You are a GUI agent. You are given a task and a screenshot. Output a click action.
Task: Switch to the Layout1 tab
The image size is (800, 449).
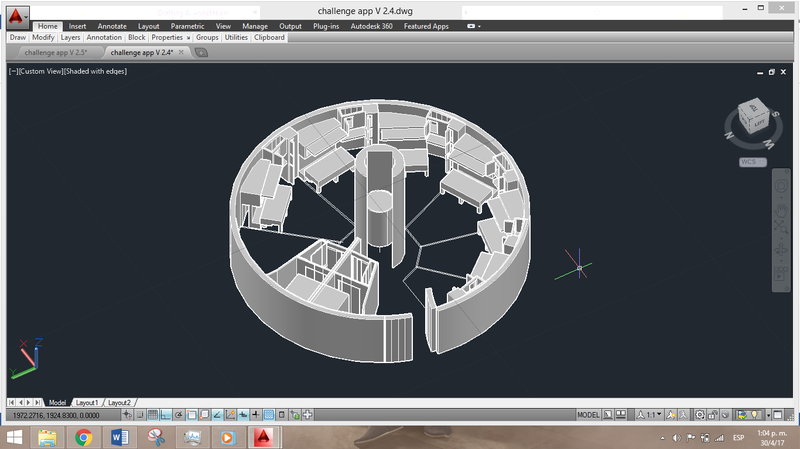click(x=88, y=402)
